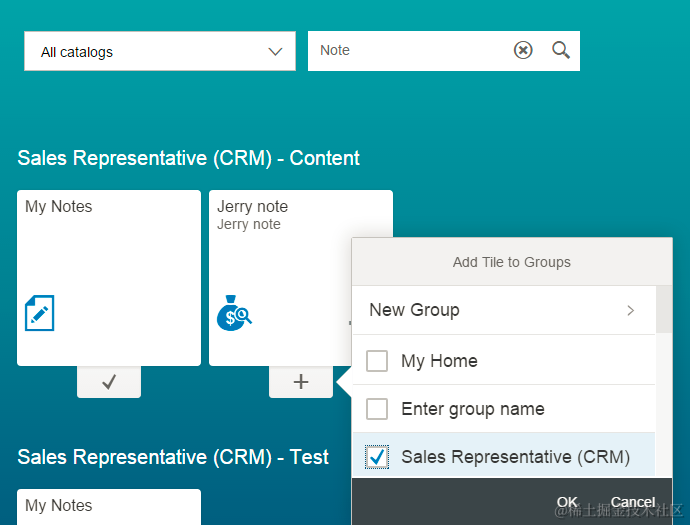The image size is (690, 525).
Task: Click the magnifying glass search icon
Action: (x=561, y=50)
